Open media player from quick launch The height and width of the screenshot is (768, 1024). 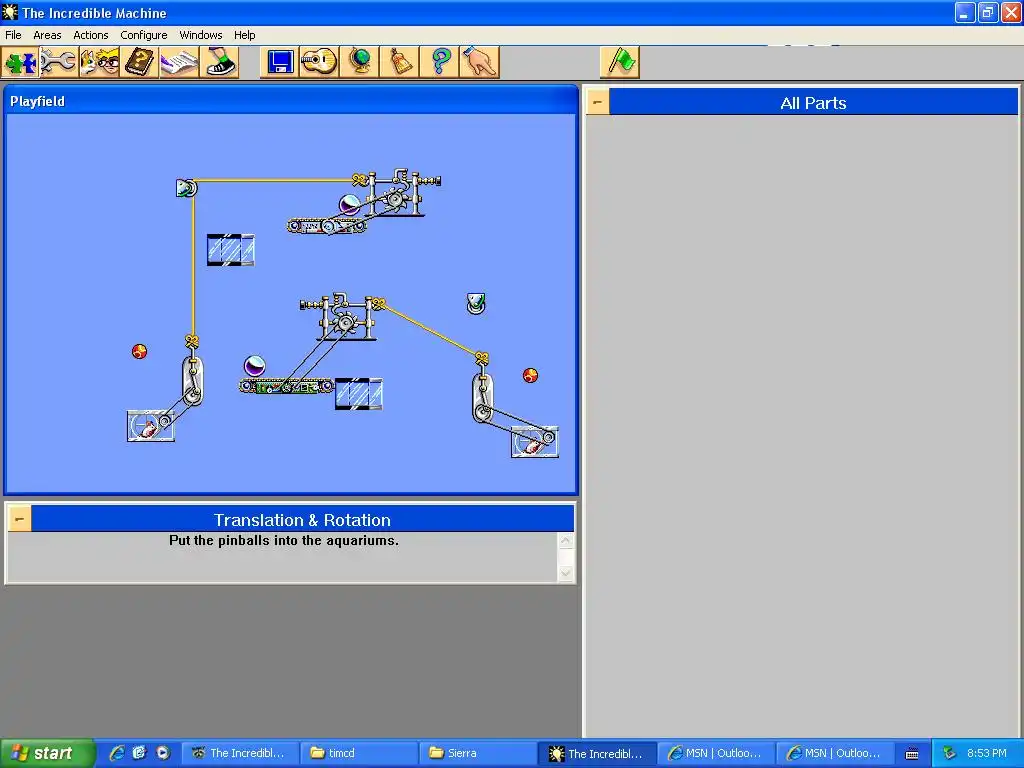click(163, 753)
